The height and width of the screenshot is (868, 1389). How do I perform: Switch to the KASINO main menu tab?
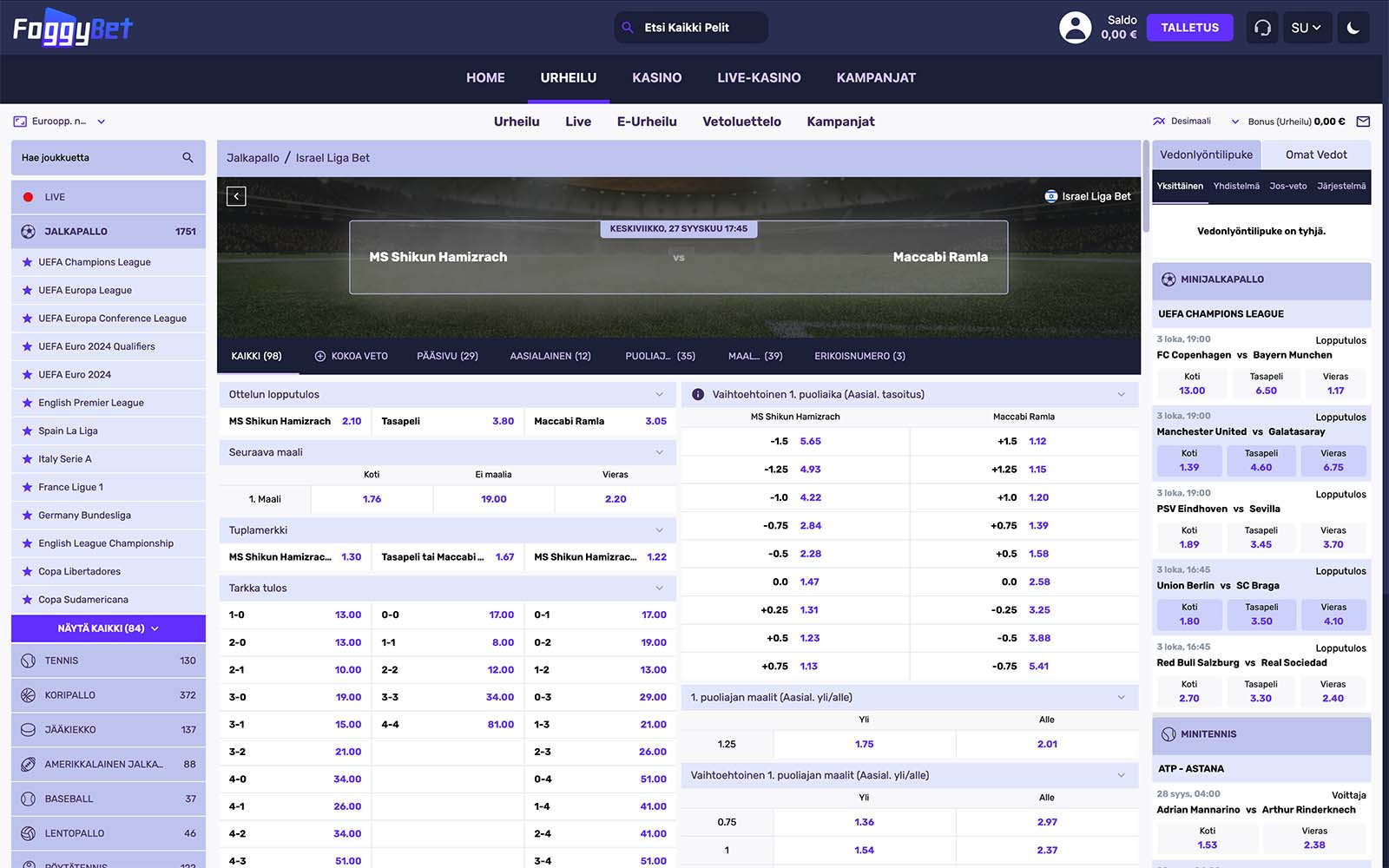tap(656, 78)
